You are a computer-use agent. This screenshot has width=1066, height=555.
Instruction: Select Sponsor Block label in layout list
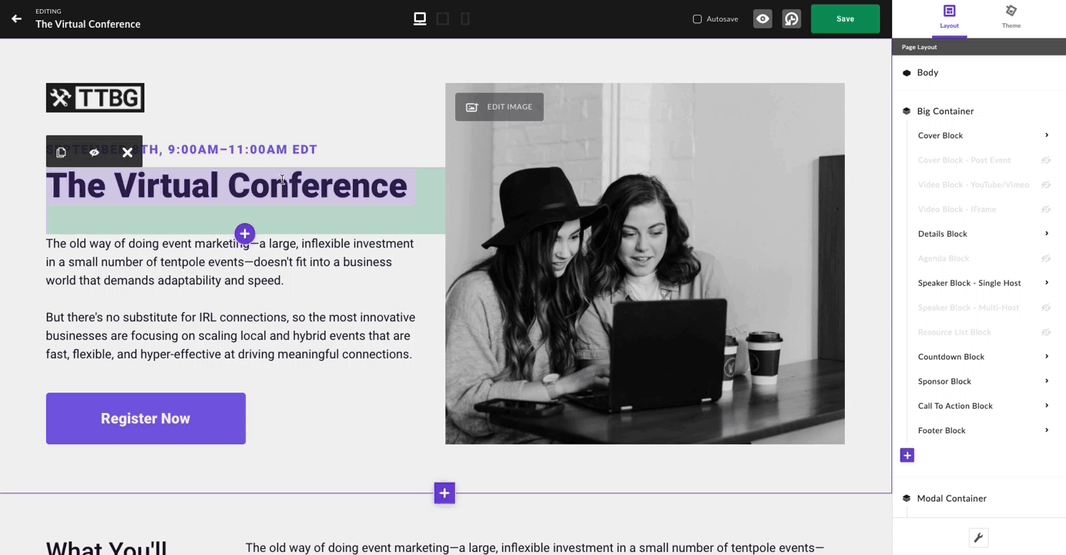[x=944, y=381]
